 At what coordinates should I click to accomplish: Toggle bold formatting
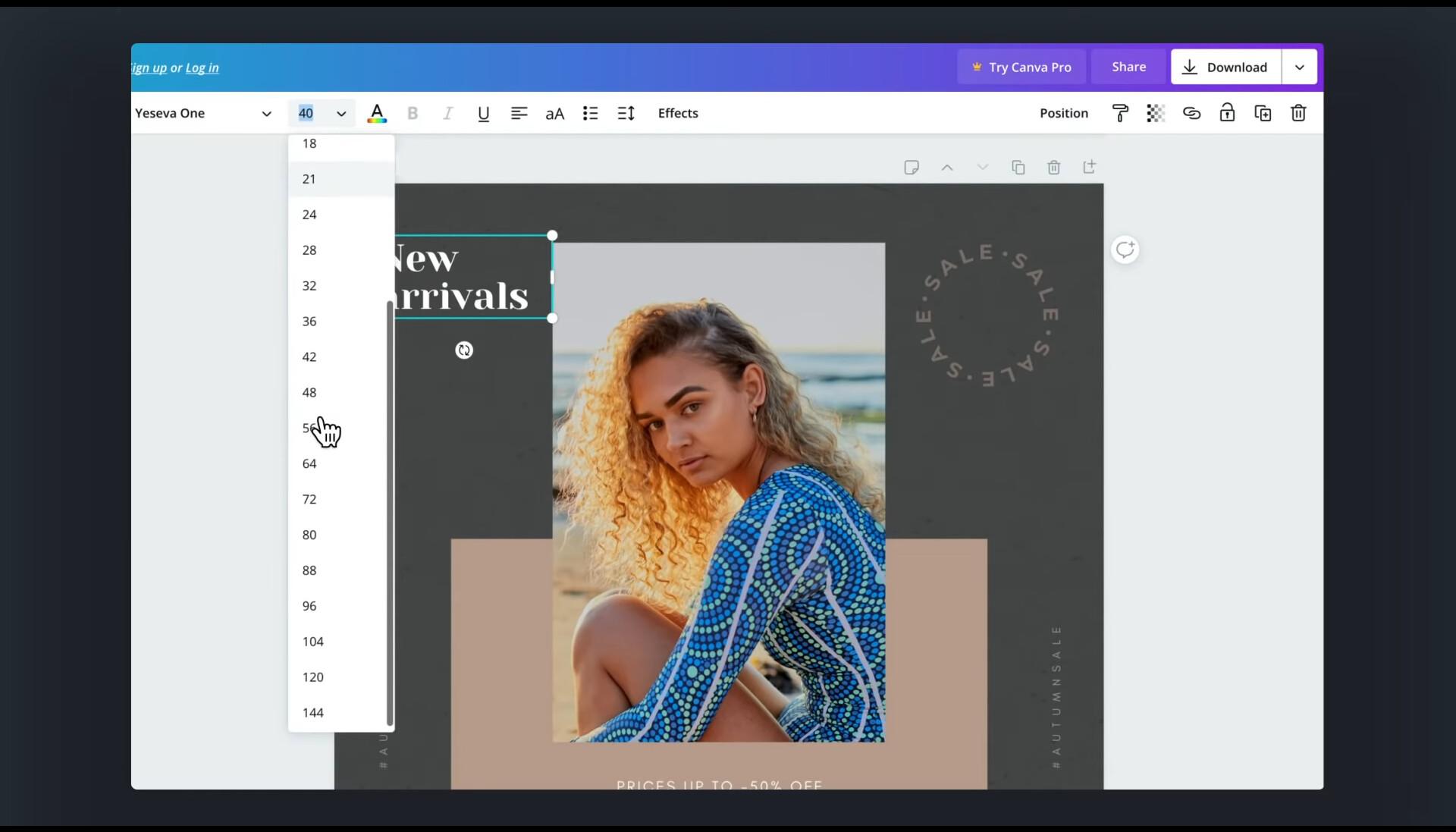413,114
